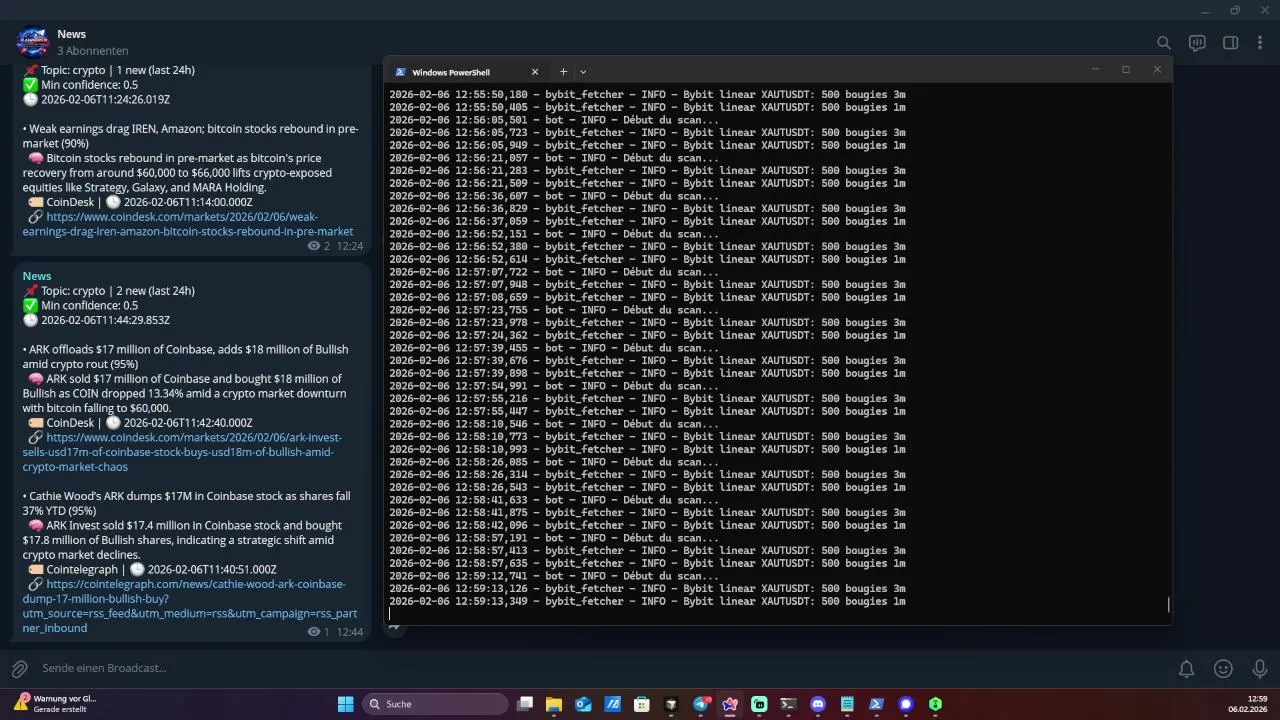This screenshot has height=720, width=1280.
Task: Open Outlook from the taskbar
Action: [583, 704]
